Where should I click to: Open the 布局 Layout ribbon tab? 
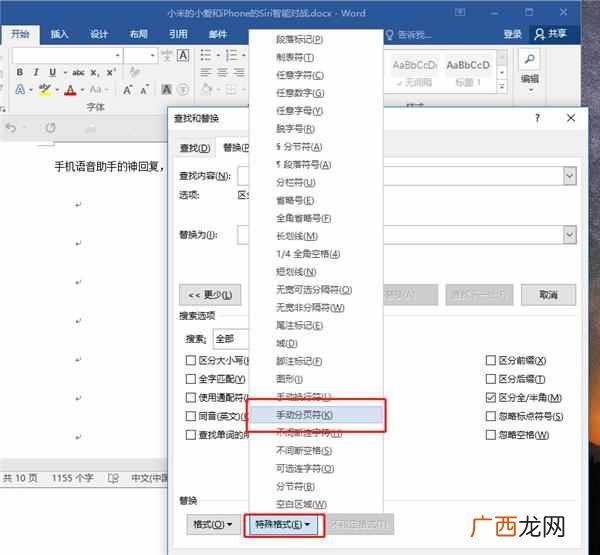tap(139, 34)
